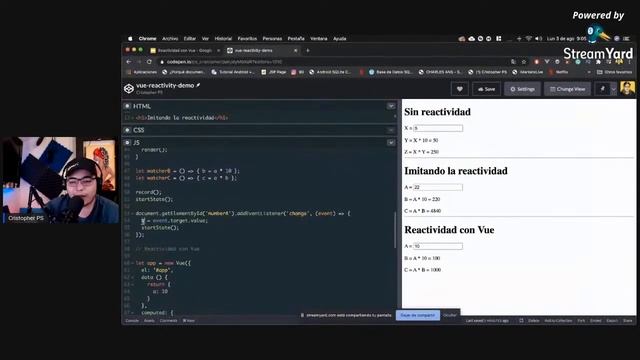Click the X input under Sin reactividad

coord(438,128)
